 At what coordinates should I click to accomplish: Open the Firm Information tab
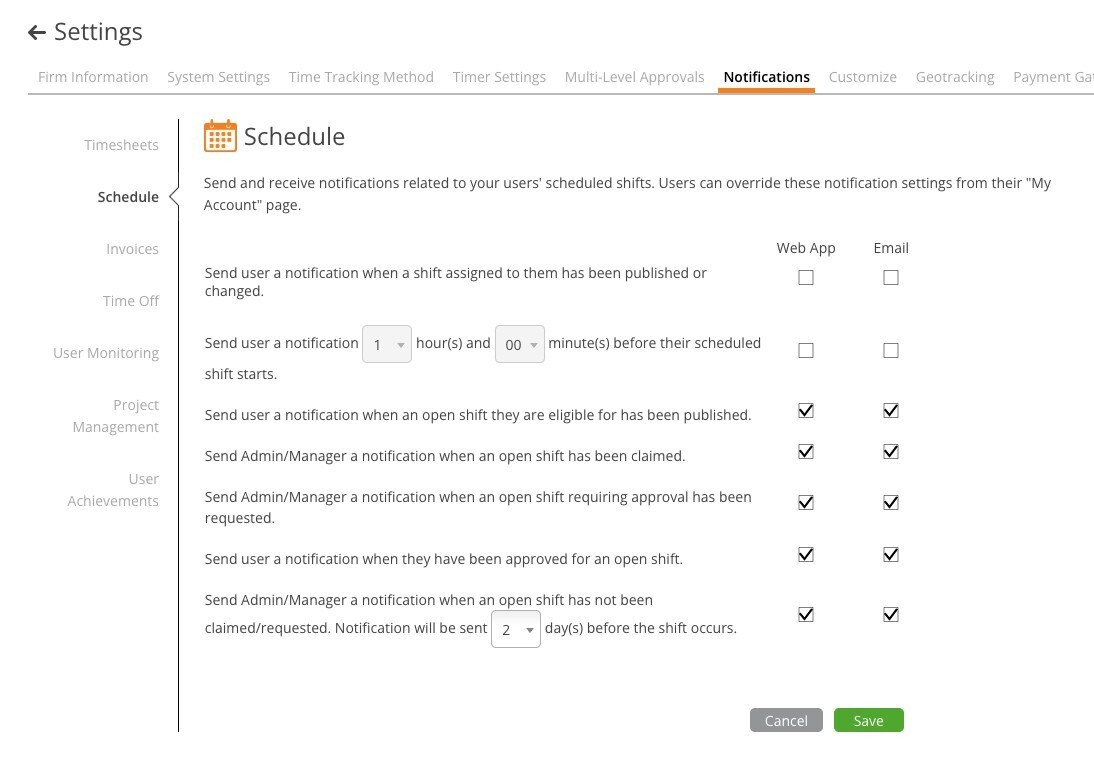click(x=93, y=77)
